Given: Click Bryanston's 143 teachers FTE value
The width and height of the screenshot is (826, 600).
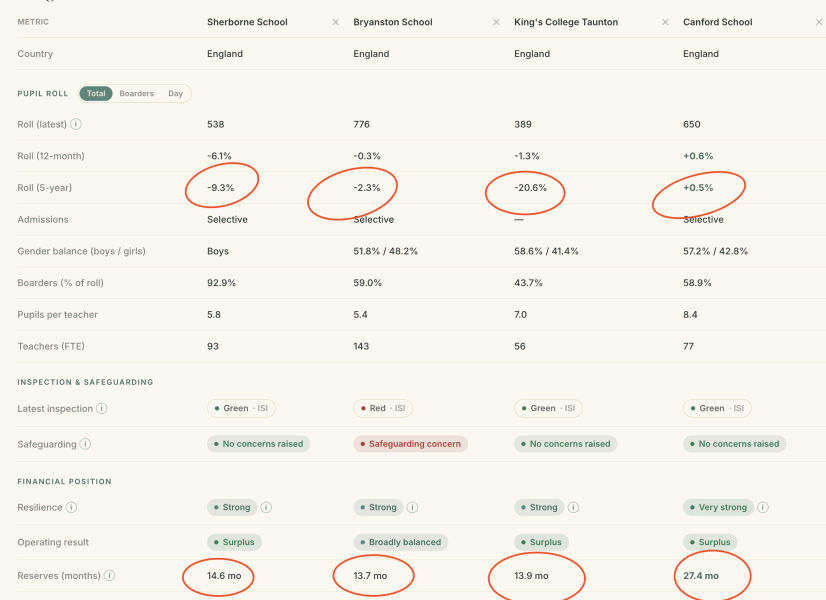Looking at the screenshot, I should click(361, 346).
